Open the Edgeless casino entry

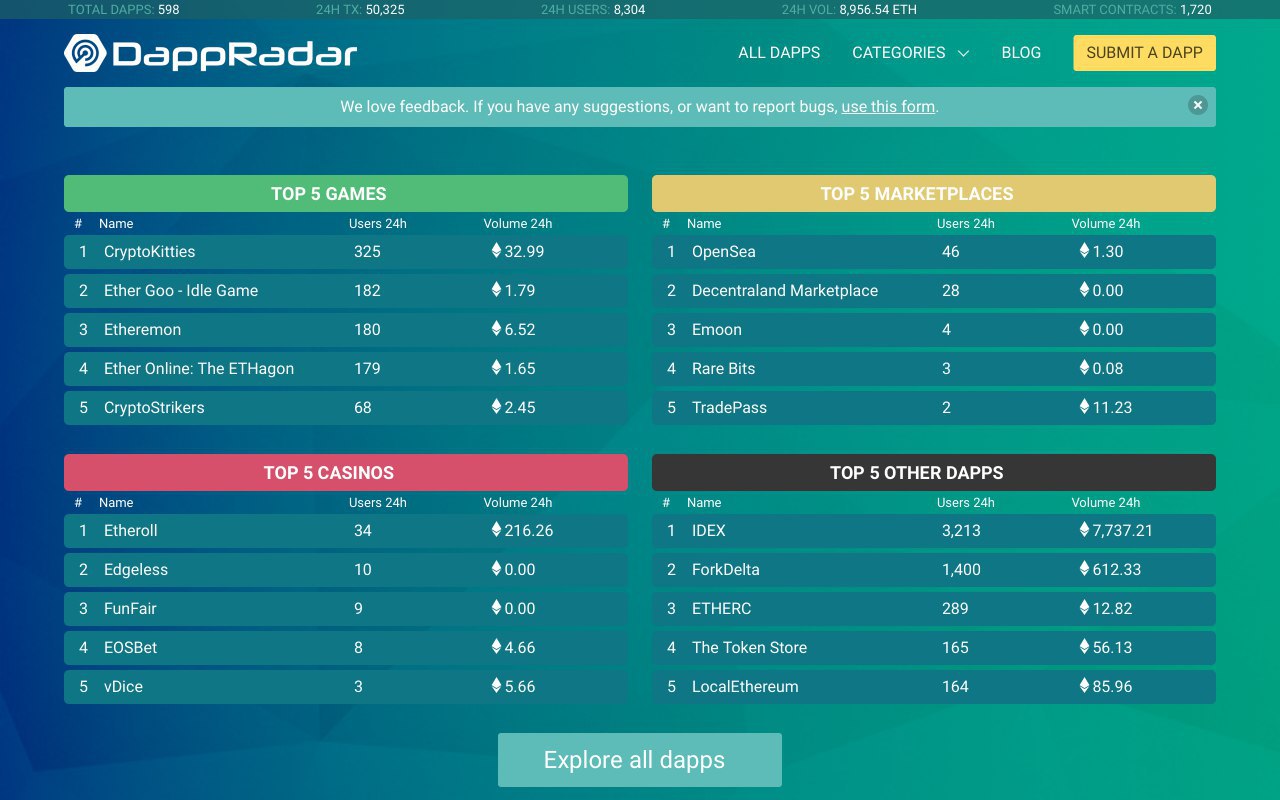pos(136,570)
